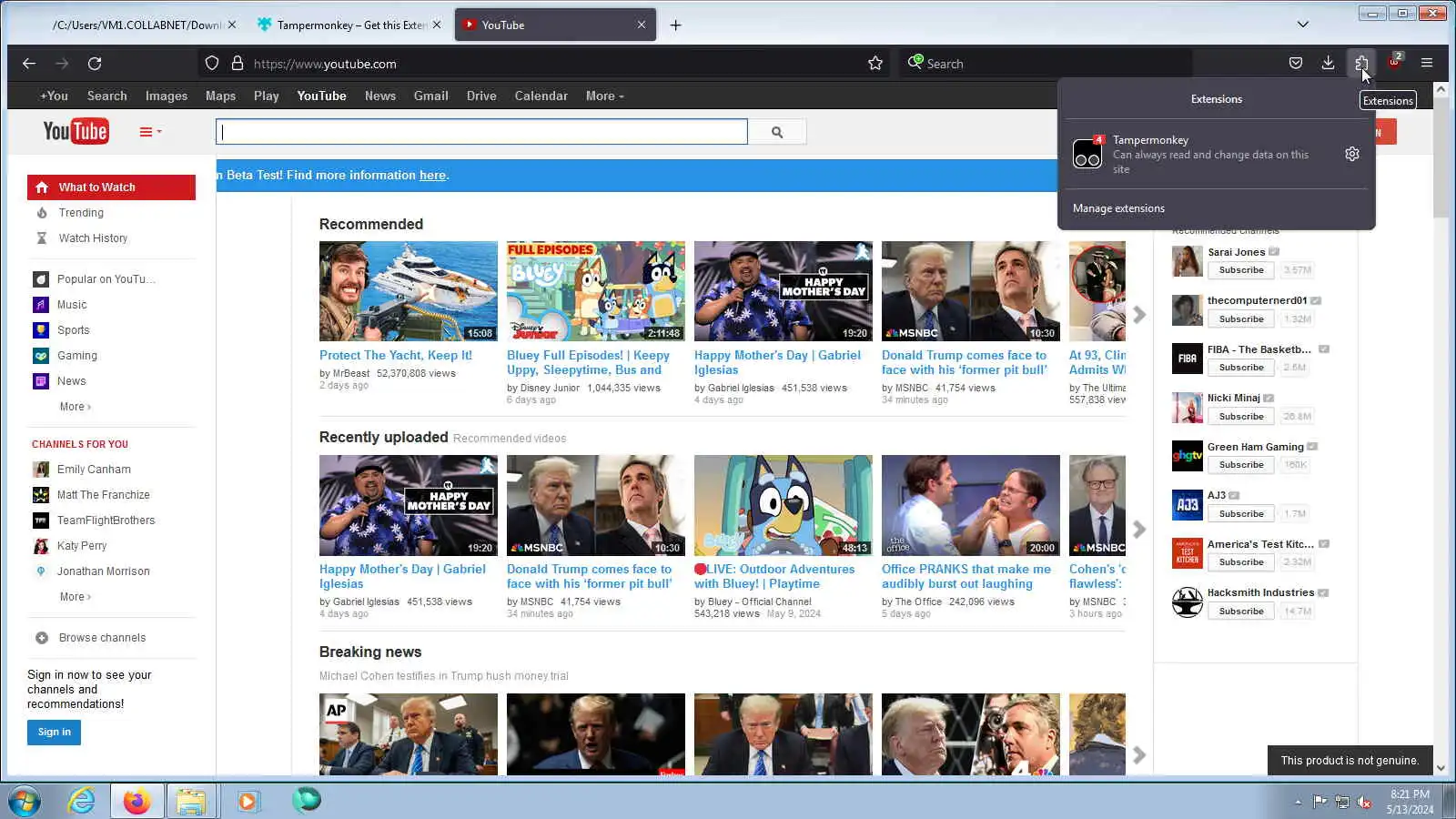Expand the More dropdown in Google bar
The width and height of the screenshot is (1456, 819).
coord(605,96)
